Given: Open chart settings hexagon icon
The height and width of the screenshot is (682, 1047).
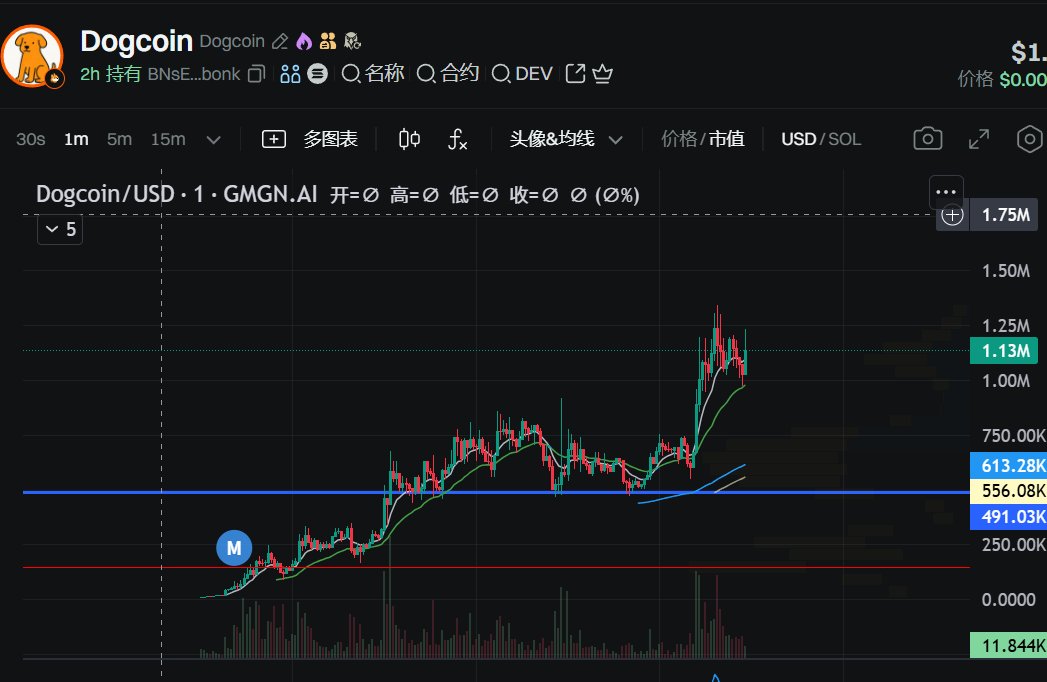Looking at the screenshot, I should [1030, 139].
